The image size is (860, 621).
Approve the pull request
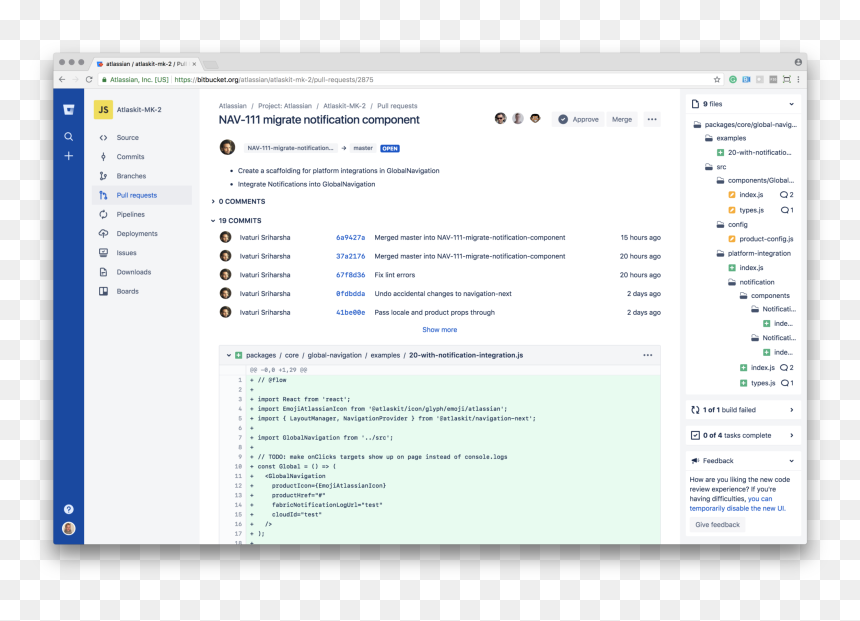point(578,120)
